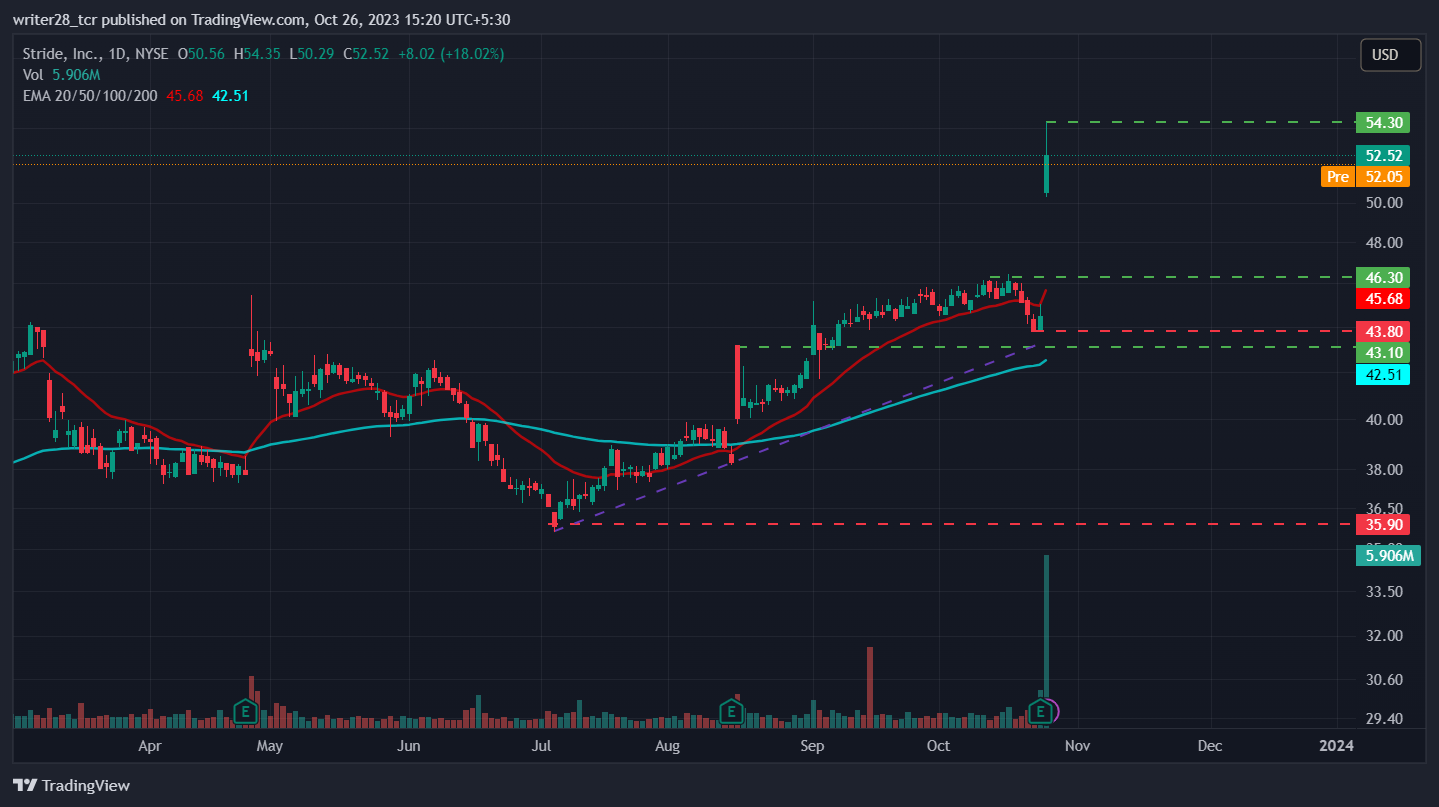Click the orange Pre 52.05 pre-market label

point(1365,176)
